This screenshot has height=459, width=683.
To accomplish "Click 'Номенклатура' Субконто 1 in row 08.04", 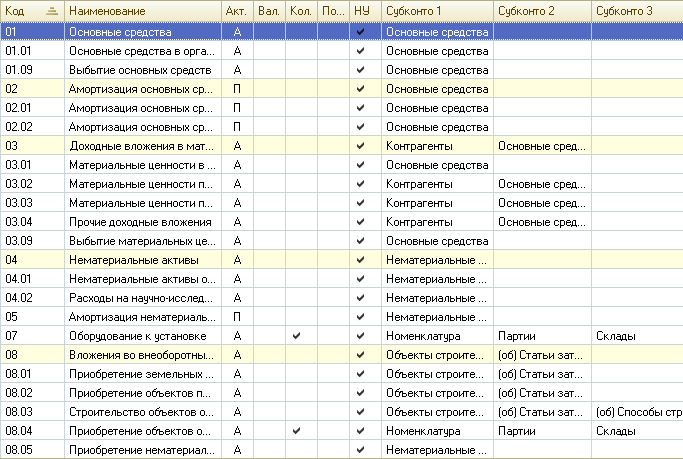I will click(423, 431).
